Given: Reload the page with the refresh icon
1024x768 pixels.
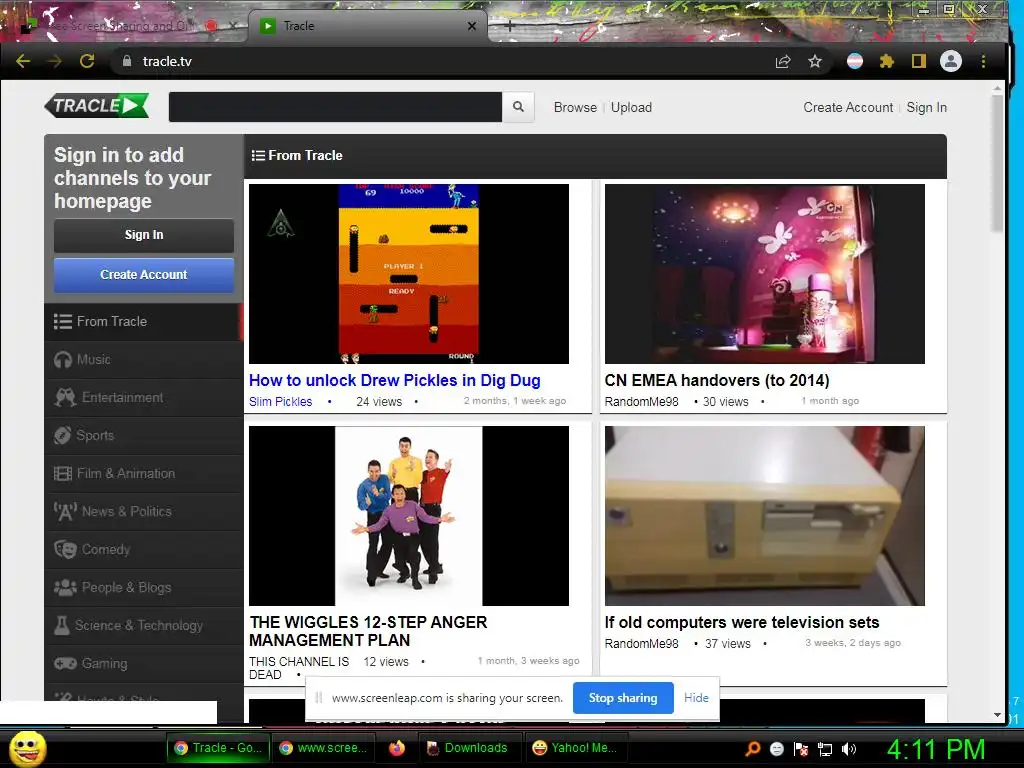Looking at the screenshot, I should tap(87, 61).
